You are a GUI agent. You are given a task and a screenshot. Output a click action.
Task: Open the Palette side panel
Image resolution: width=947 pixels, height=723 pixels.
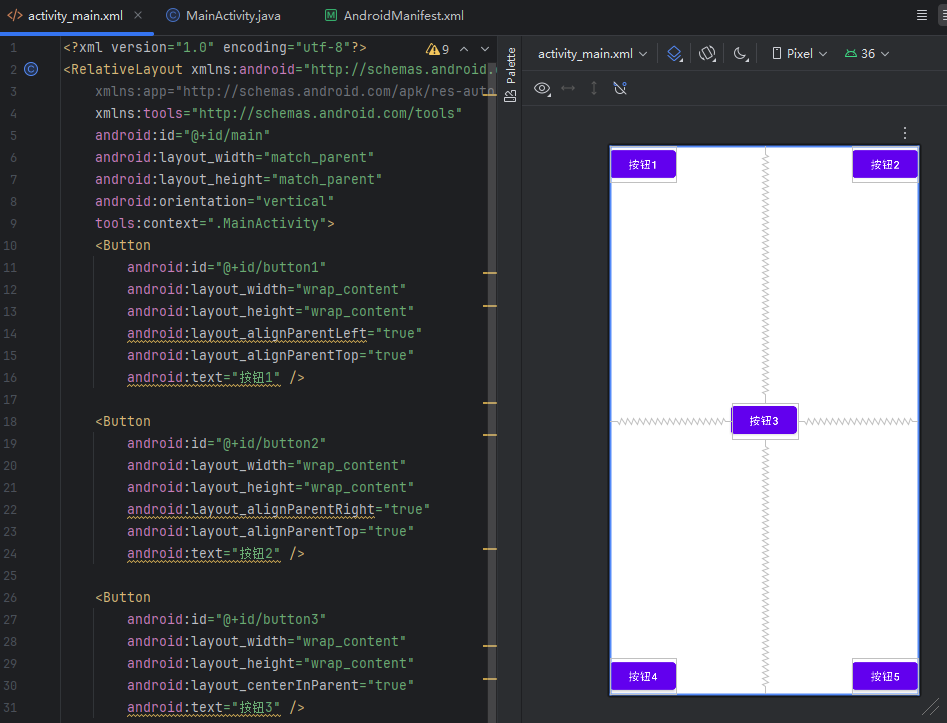(510, 74)
